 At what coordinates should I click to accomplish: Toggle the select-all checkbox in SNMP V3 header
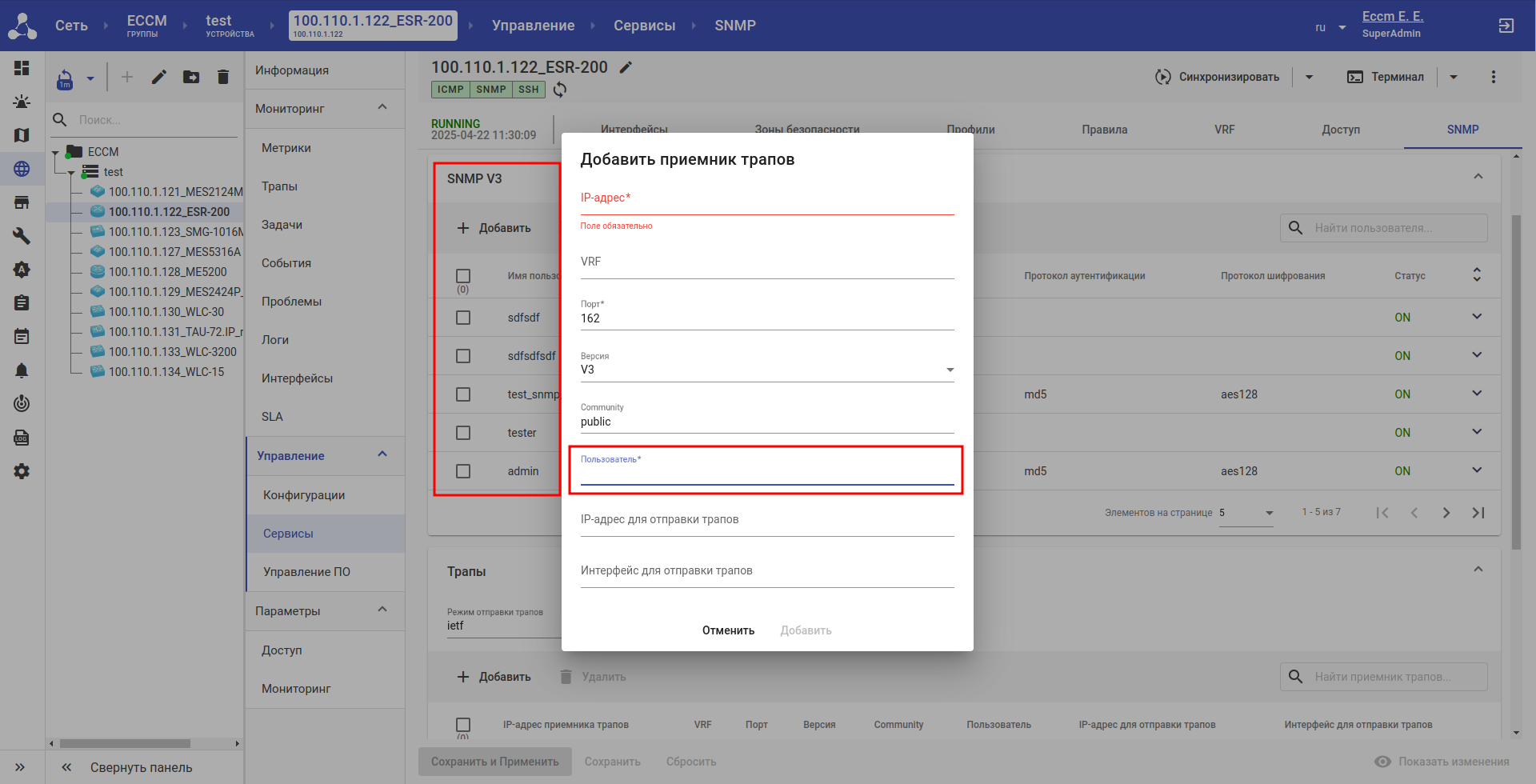(463, 276)
